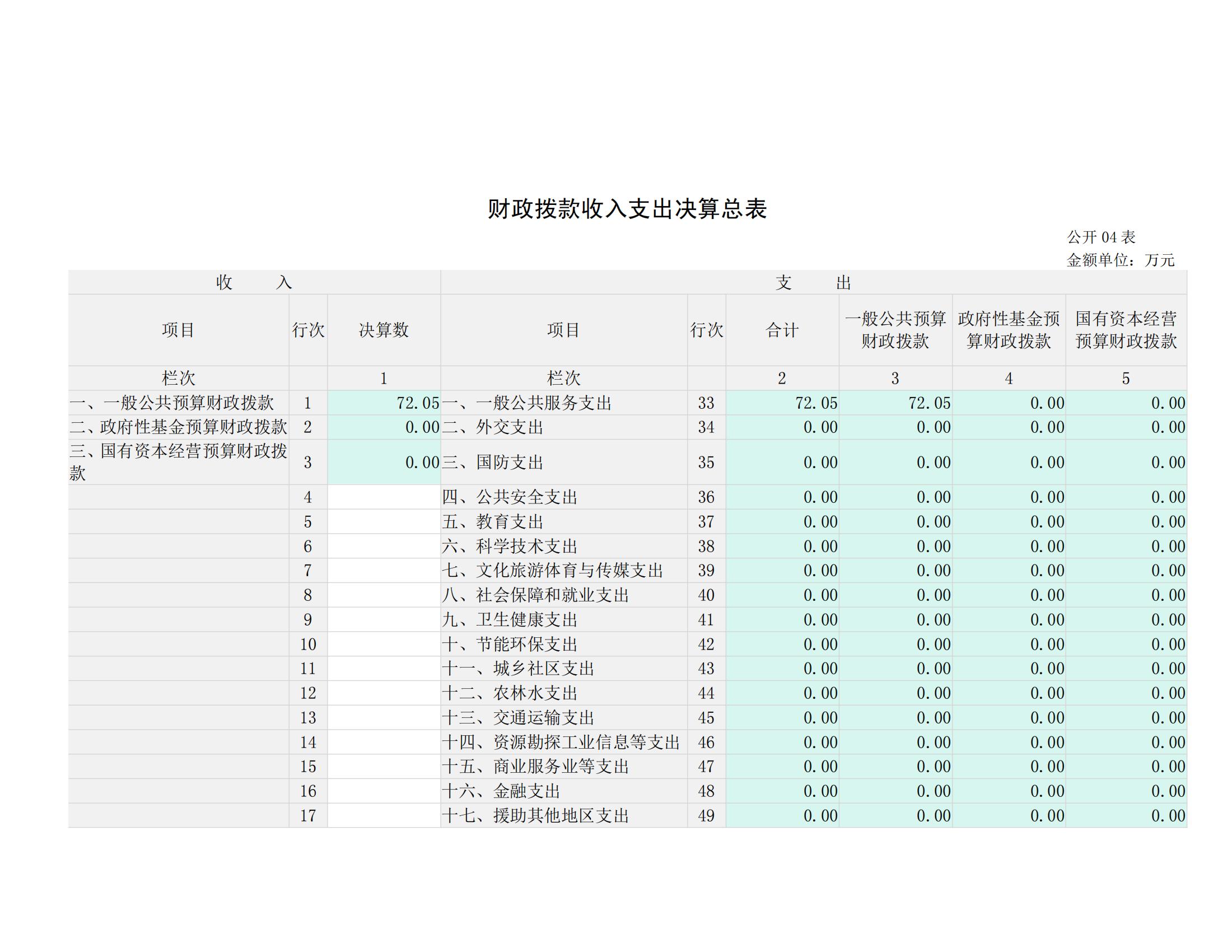Click income row 一、一般公共预算财政拨款
The height and width of the screenshot is (952, 1232).
(171, 403)
